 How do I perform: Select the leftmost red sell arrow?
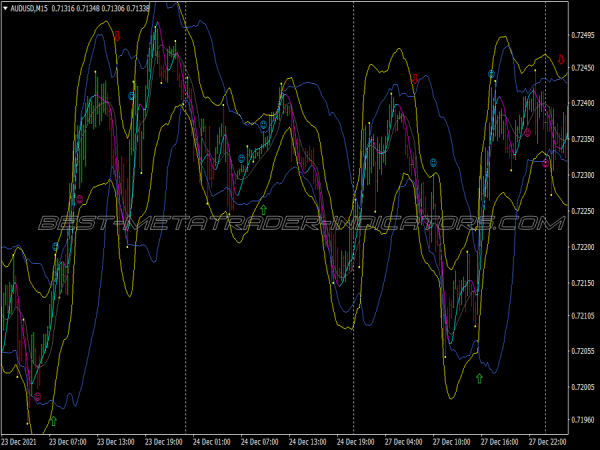tap(117, 36)
